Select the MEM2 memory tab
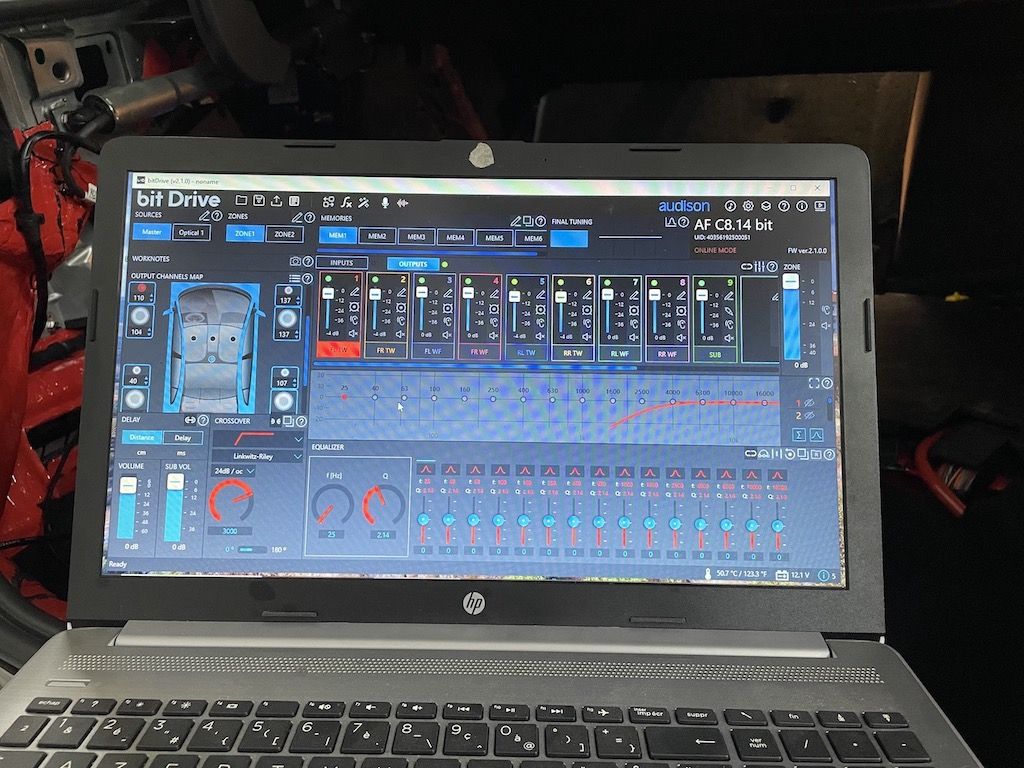 [377, 236]
